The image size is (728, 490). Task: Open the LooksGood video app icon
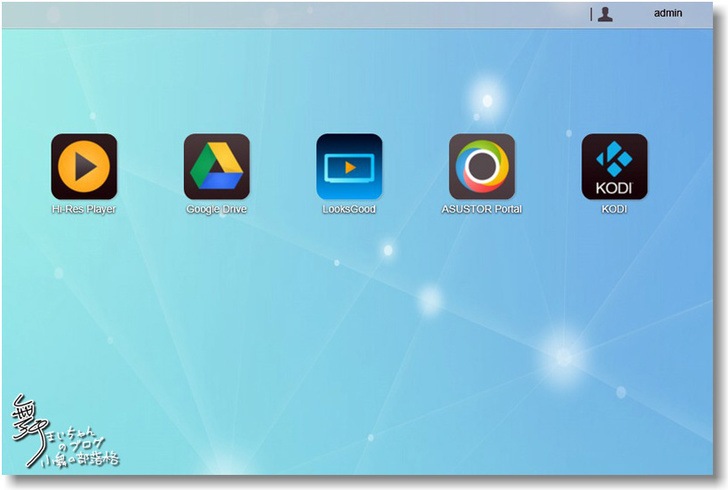coord(349,167)
